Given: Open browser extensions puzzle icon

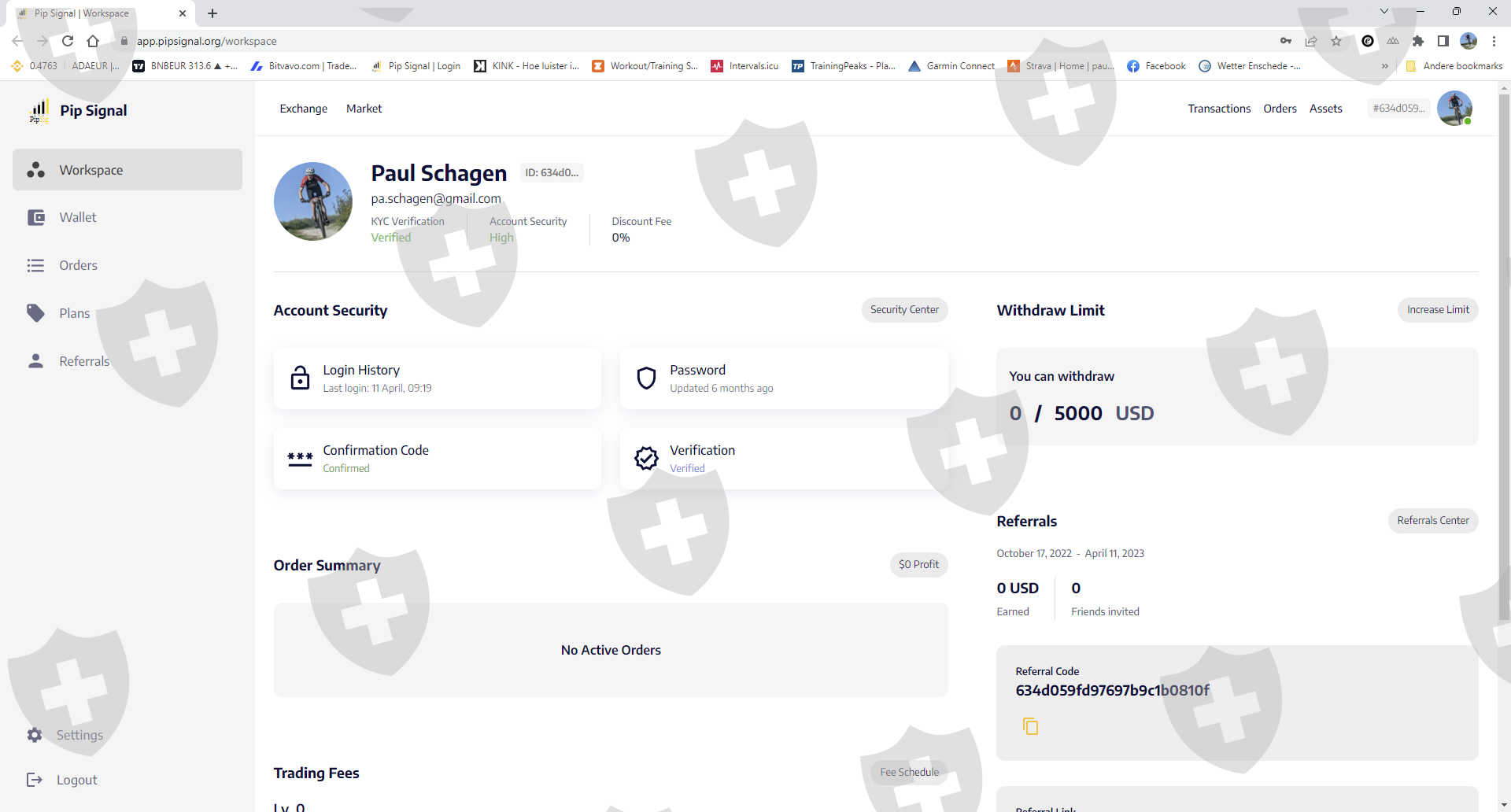Looking at the screenshot, I should (1418, 41).
